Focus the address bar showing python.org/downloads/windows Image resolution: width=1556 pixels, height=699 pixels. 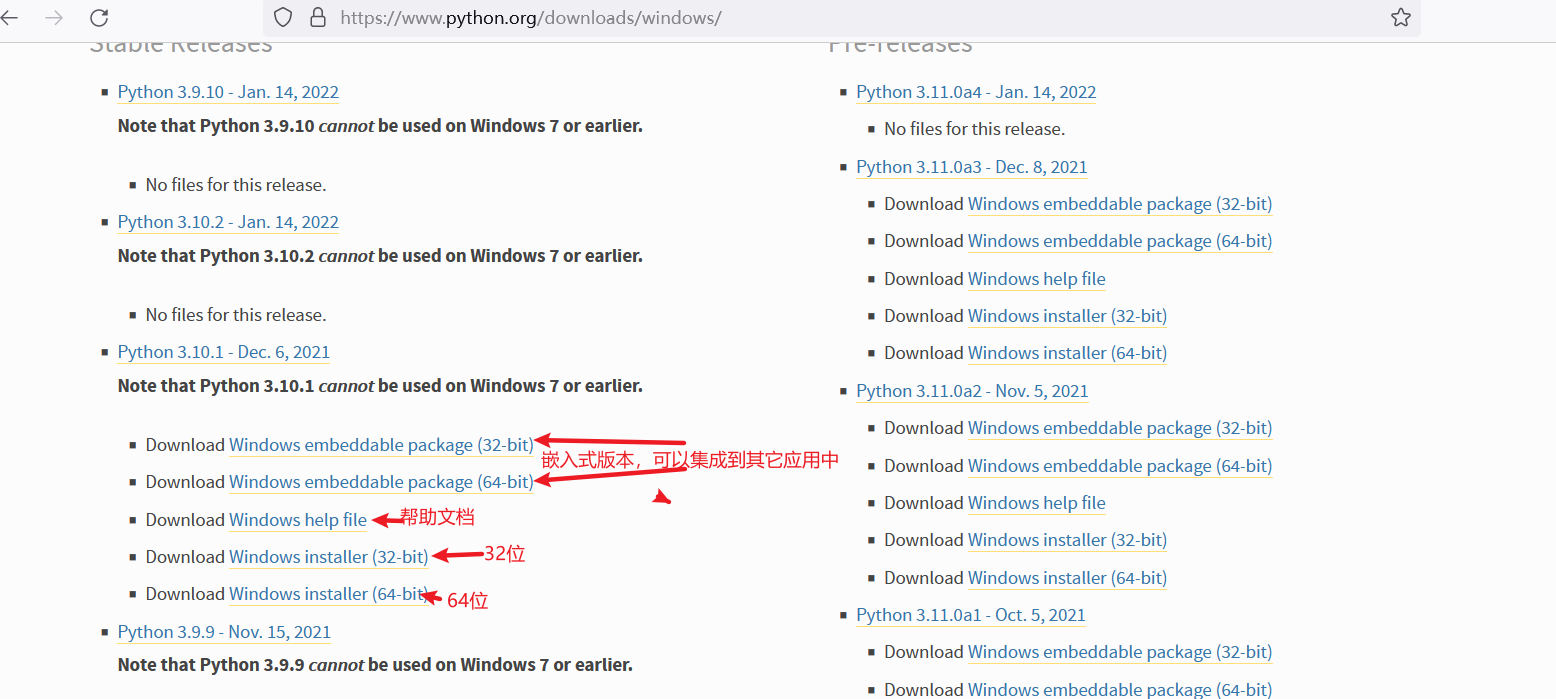(840, 18)
